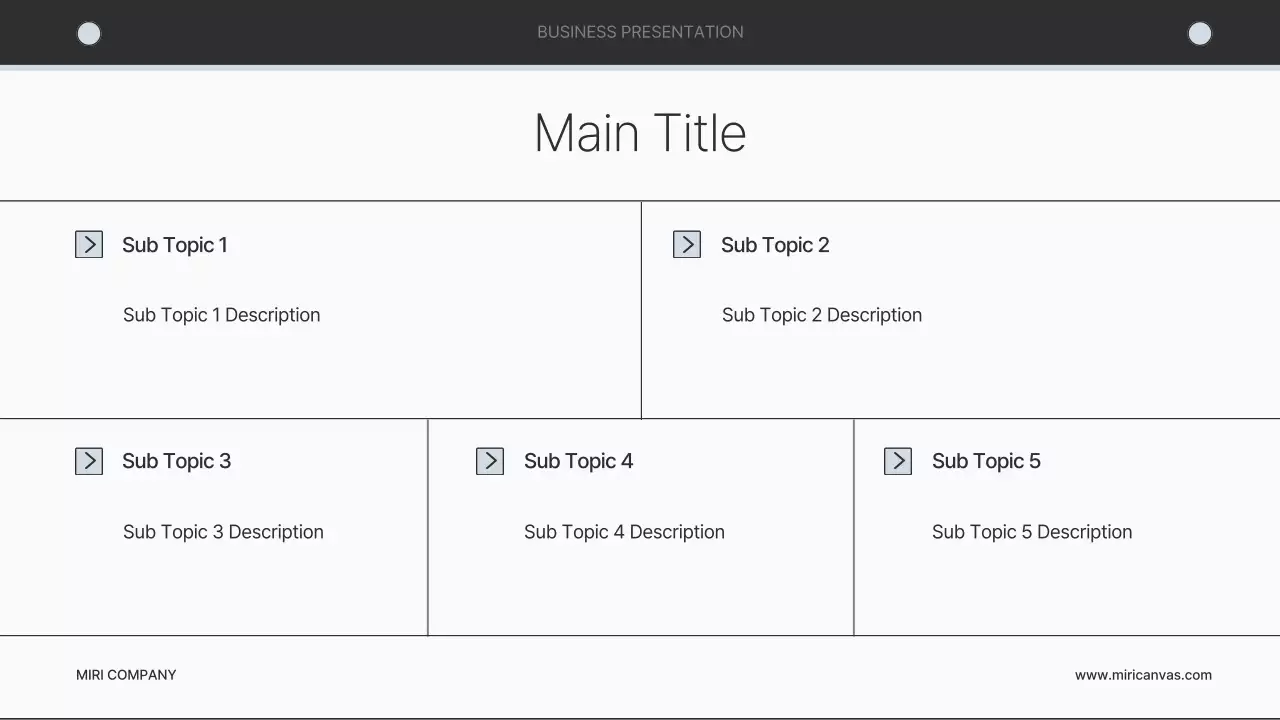
Task: Open the www.miricanvas.com link
Action: [x=1143, y=675]
